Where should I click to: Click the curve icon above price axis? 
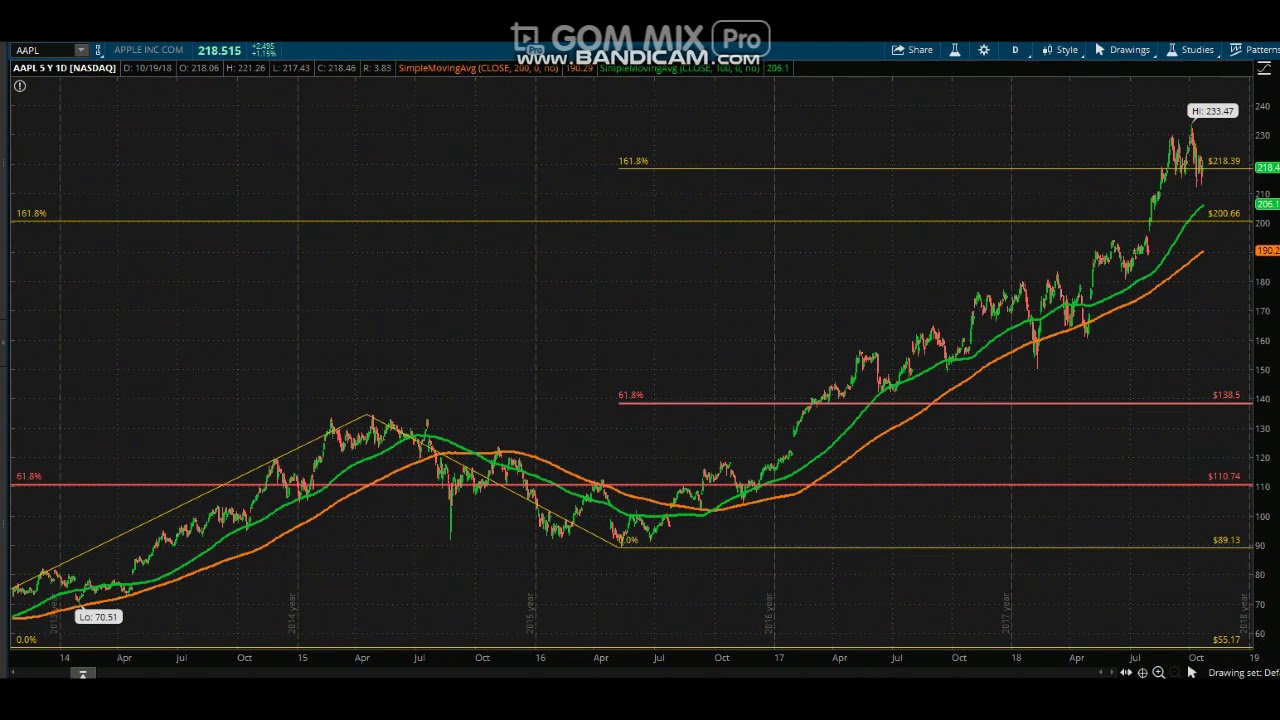(1265, 68)
